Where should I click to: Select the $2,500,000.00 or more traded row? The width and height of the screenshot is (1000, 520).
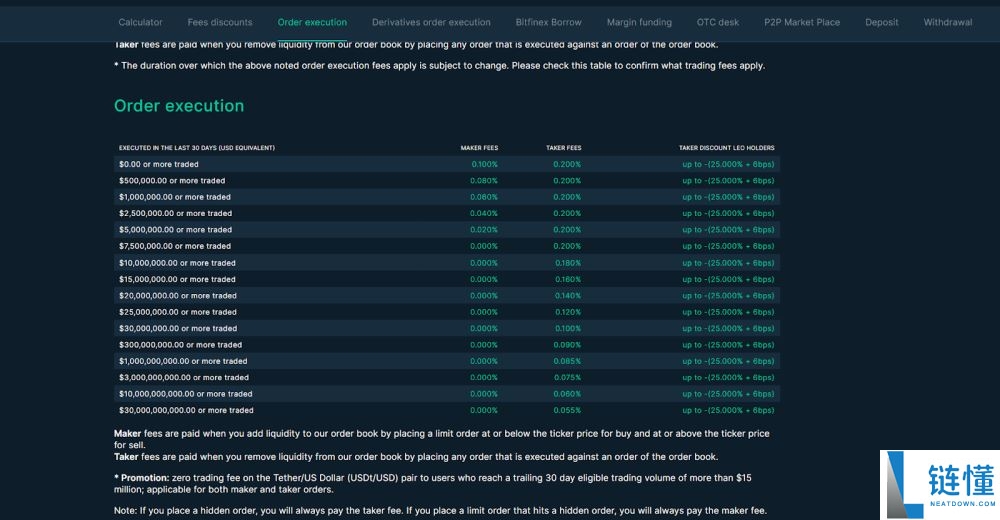click(446, 213)
